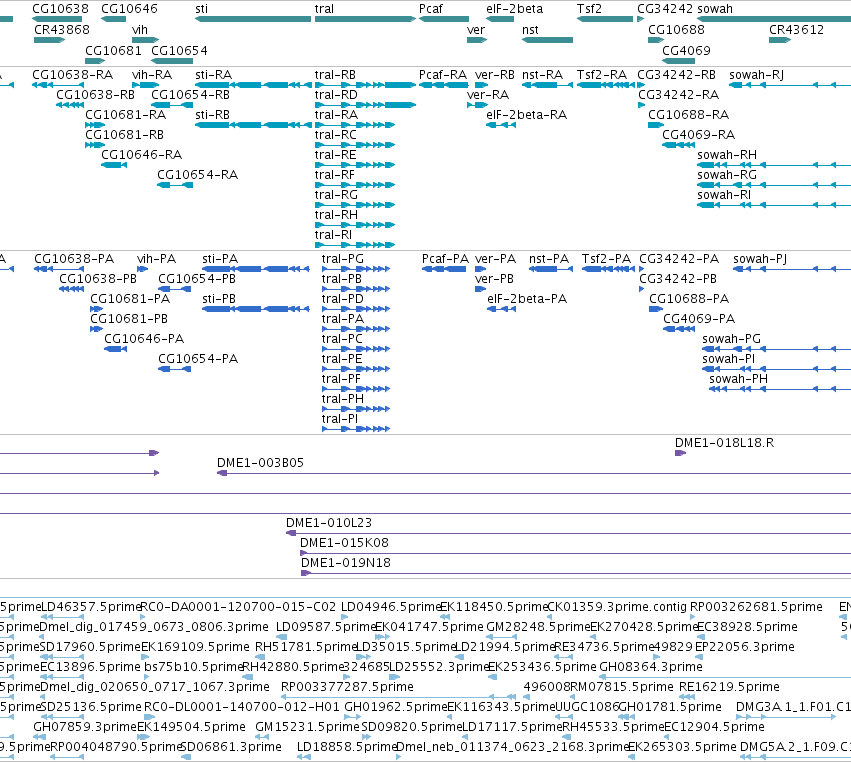Click CG10646 gene label
Viewport: 851px width, 762px height.
pos(129,9)
